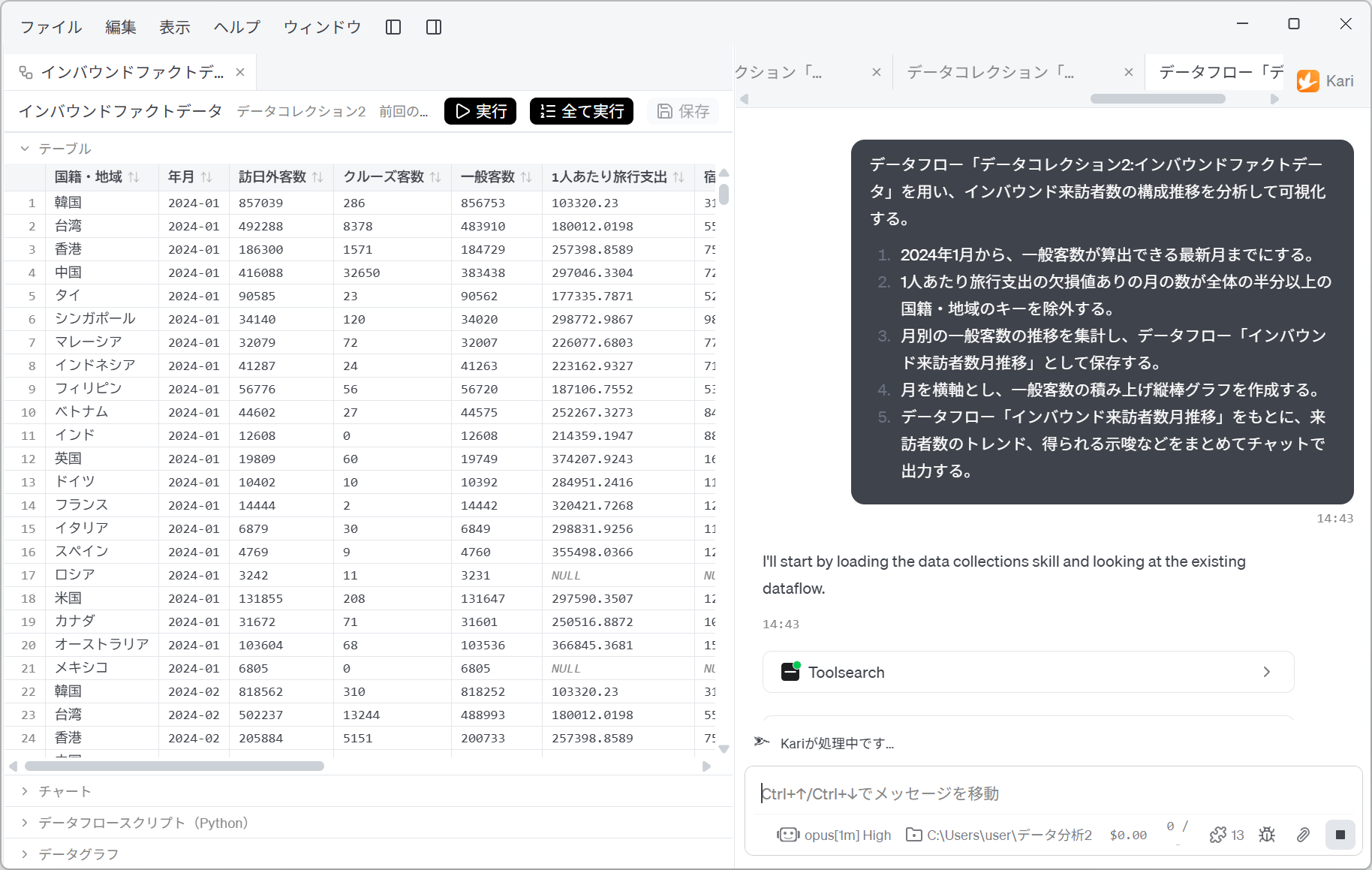Image resolution: width=1372 pixels, height=870 pixels.
Task: Close the クション「… tab
Action: pyautogui.click(x=877, y=72)
